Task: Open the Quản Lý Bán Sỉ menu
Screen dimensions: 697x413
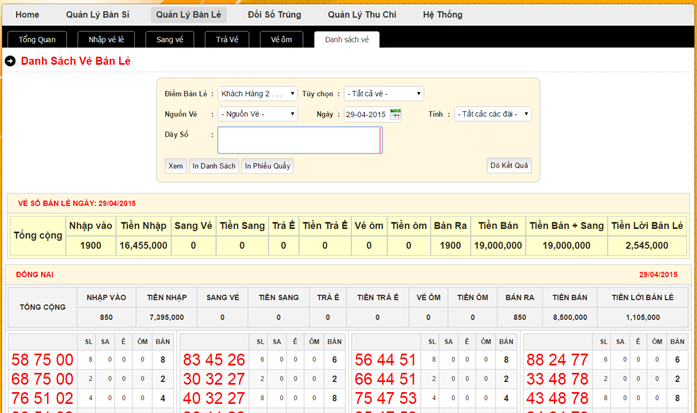Action: [98, 15]
